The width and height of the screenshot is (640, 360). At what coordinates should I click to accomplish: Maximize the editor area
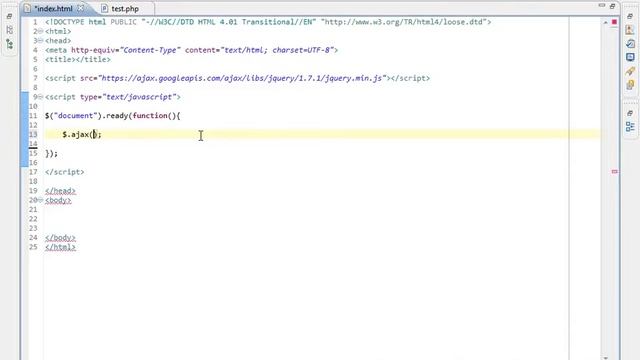pos(612,6)
